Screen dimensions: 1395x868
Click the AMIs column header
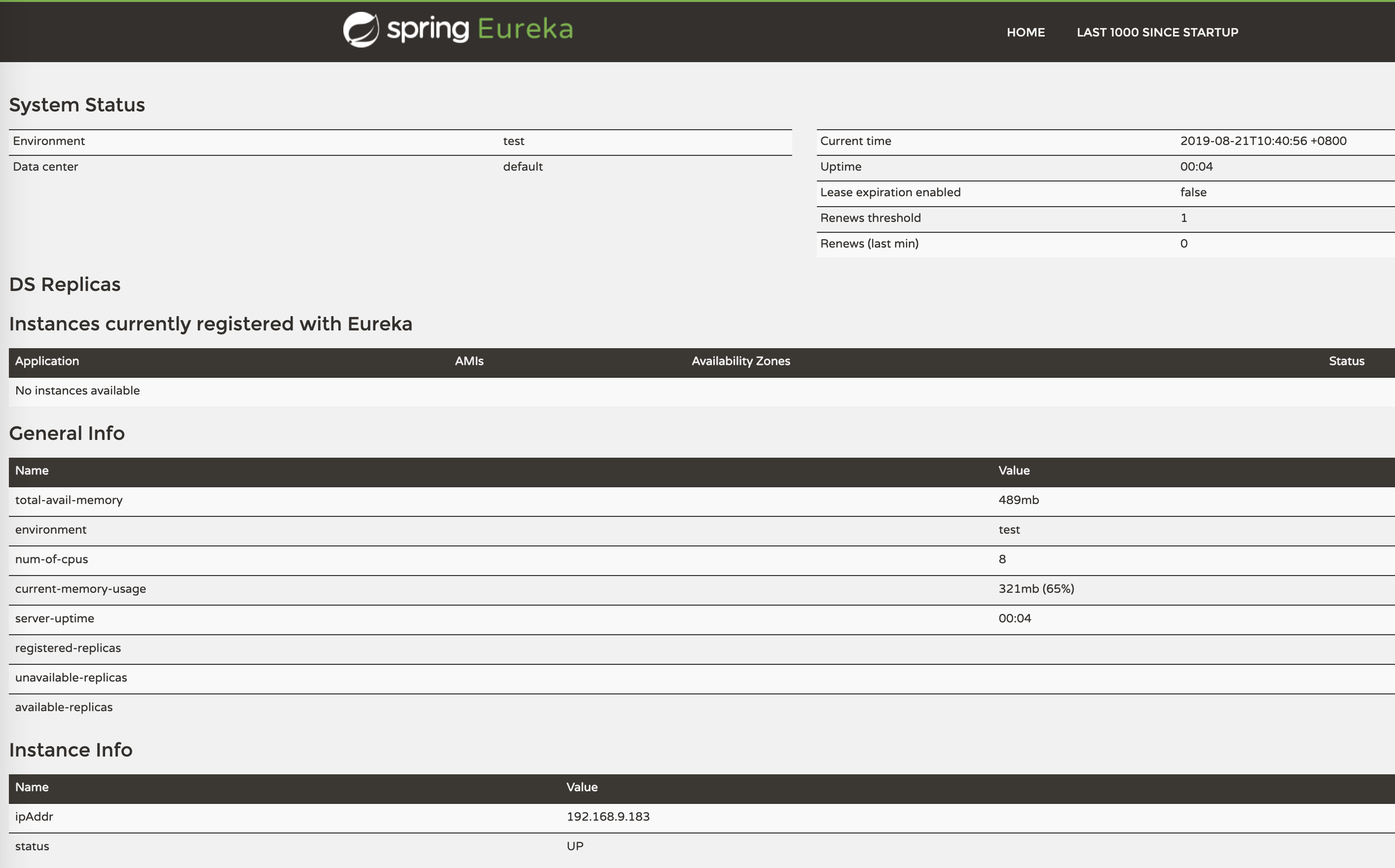pos(469,361)
